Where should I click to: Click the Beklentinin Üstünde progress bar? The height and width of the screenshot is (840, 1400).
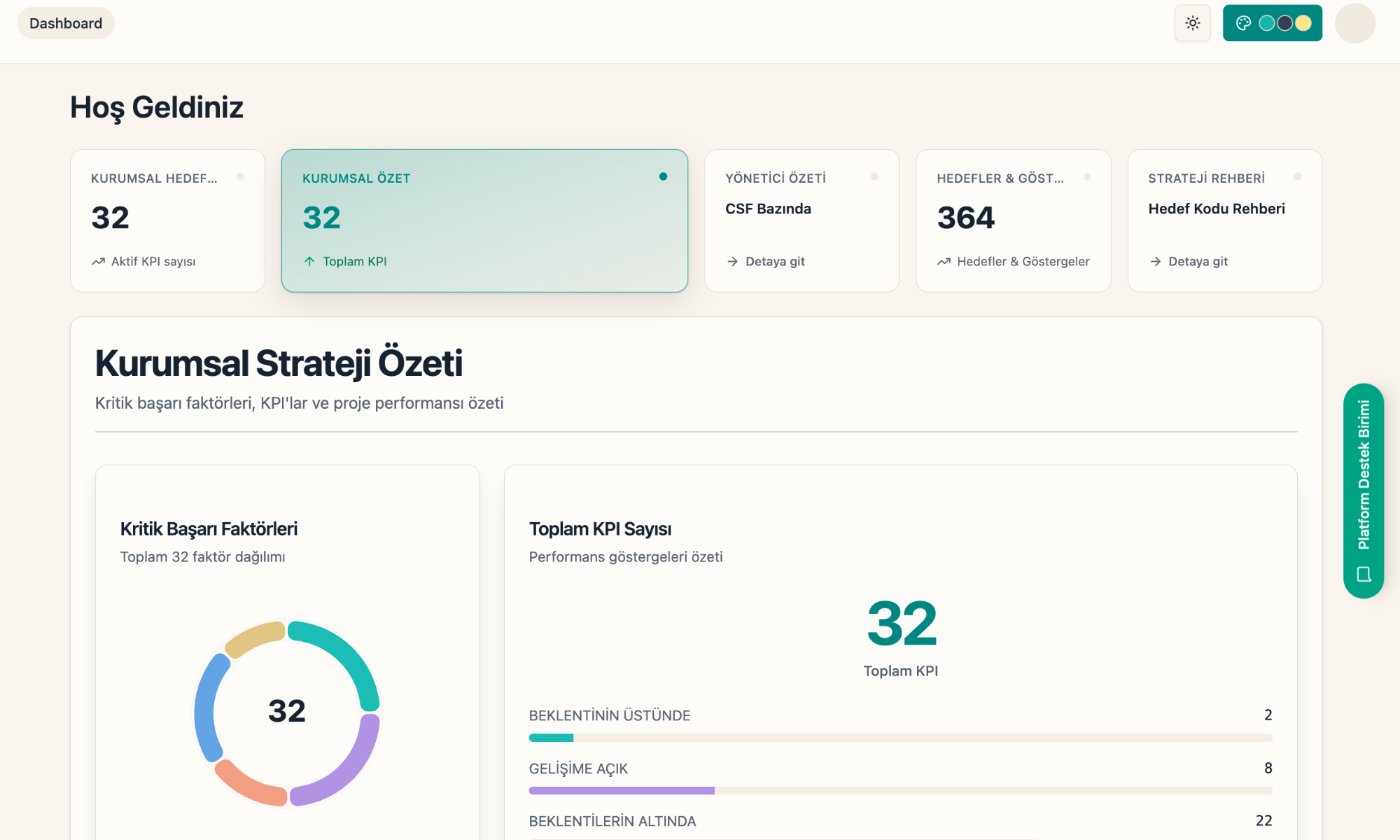pos(900,738)
